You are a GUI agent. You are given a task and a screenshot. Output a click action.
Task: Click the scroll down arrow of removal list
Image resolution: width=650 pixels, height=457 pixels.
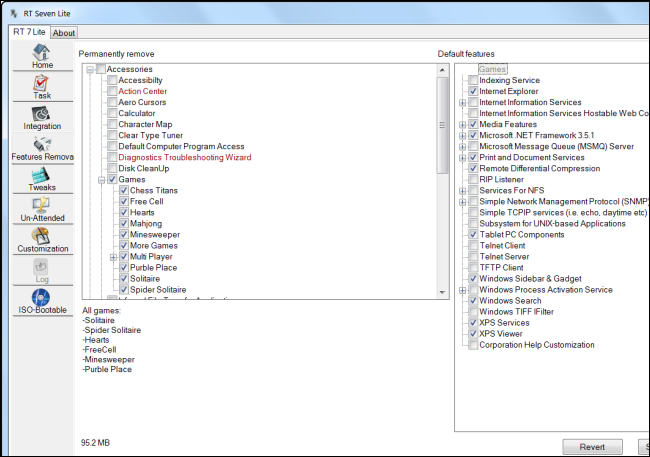[442, 292]
